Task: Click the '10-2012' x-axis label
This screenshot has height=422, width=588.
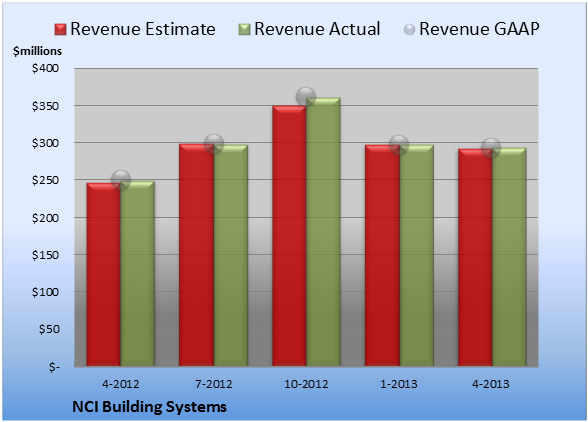Action: point(306,384)
